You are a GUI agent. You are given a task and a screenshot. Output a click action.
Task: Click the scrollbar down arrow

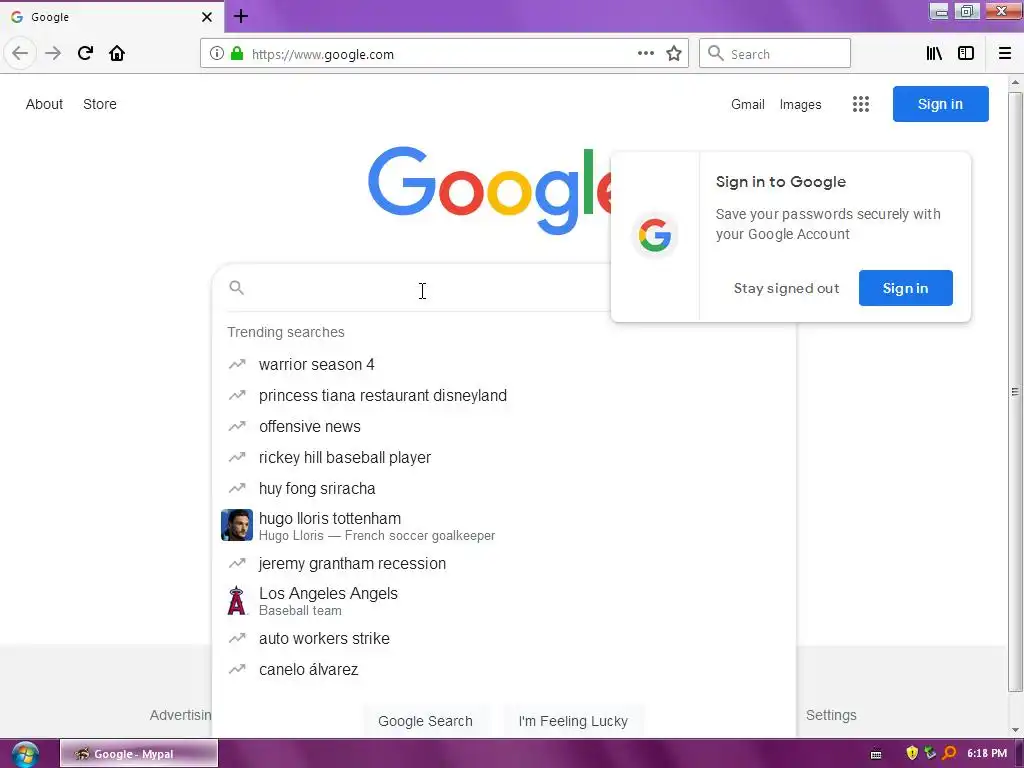[x=1015, y=730]
